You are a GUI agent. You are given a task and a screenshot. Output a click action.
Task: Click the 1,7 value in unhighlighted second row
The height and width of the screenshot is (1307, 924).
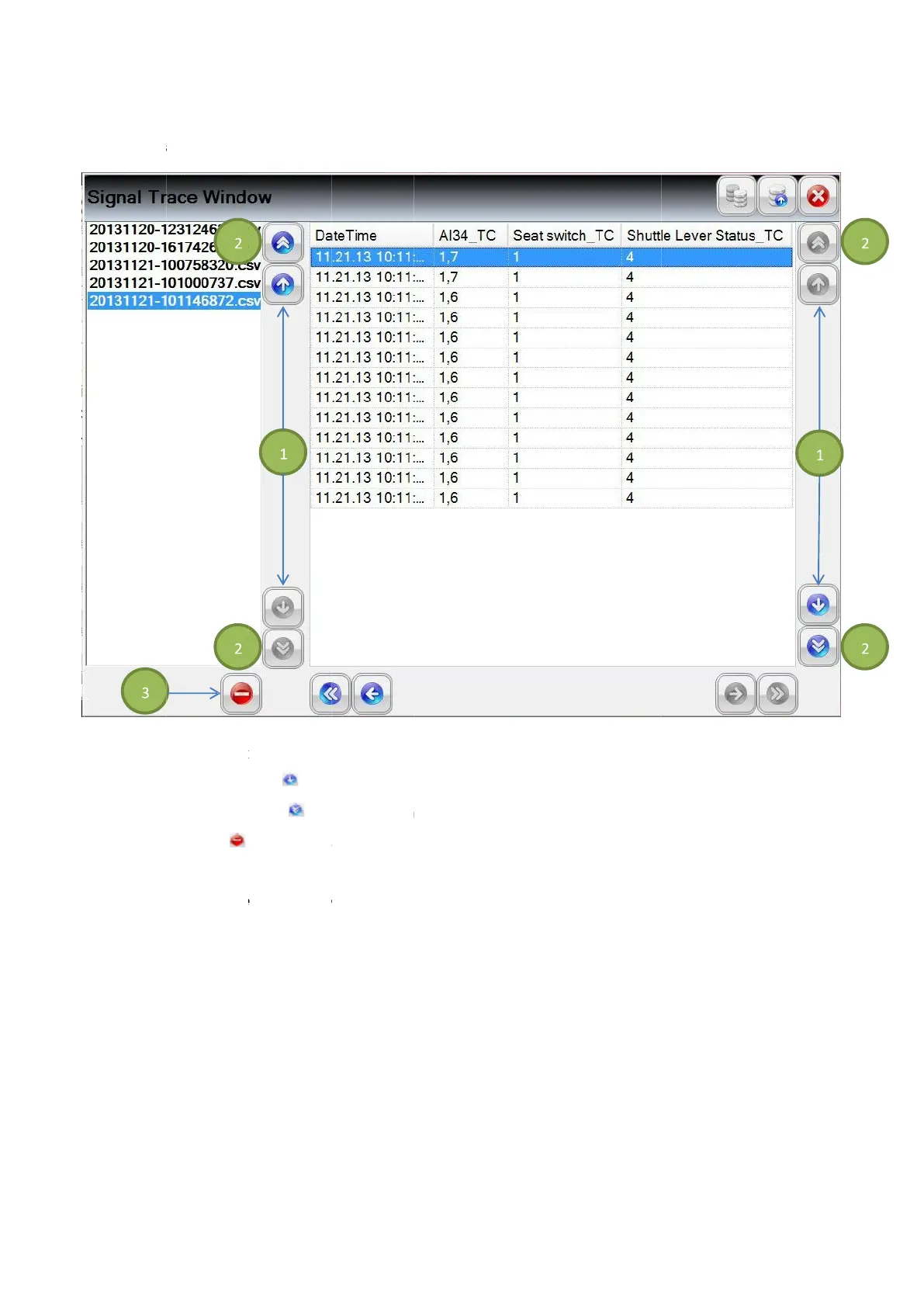click(x=448, y=277)
